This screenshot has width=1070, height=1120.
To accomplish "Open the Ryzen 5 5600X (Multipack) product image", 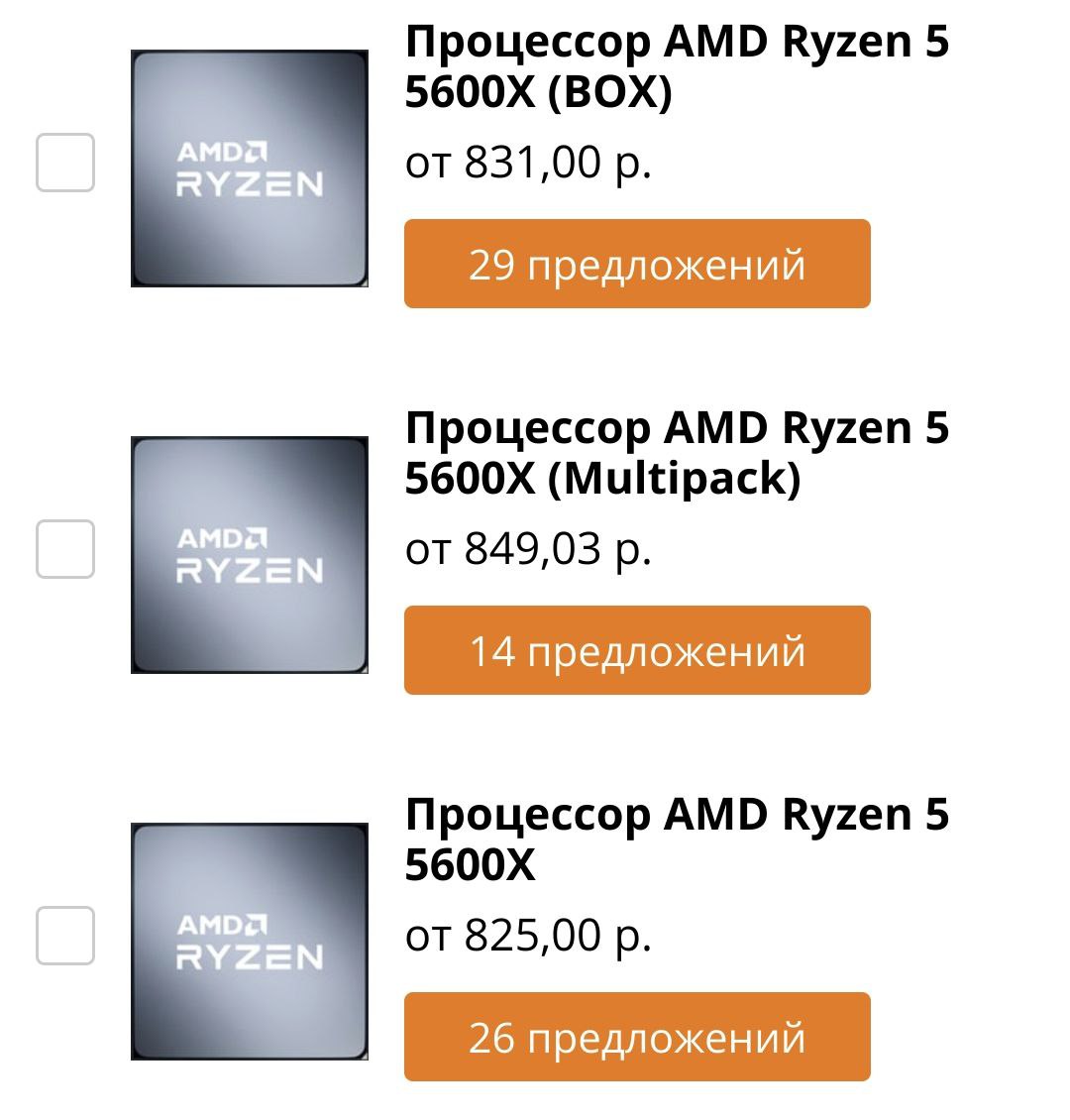I will [x=249, y=554].
